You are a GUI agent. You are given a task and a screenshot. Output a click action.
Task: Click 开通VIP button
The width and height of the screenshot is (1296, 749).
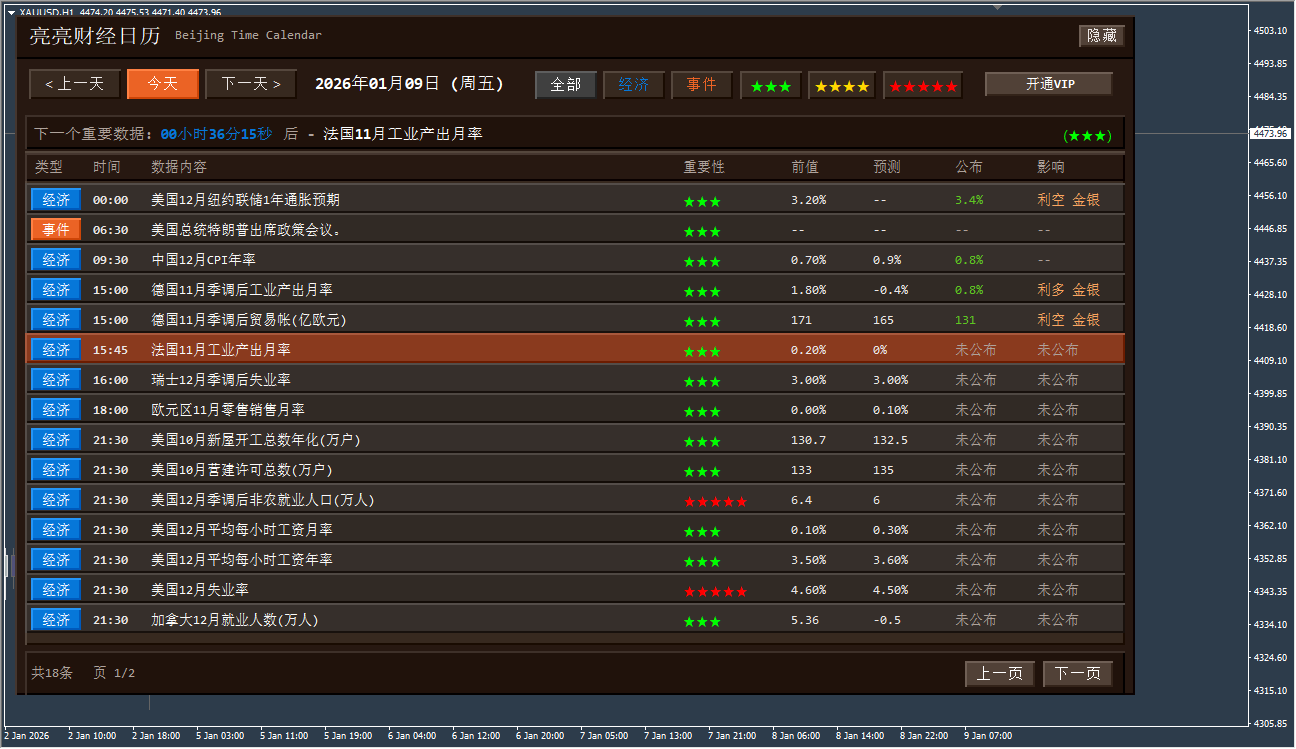1048,84
